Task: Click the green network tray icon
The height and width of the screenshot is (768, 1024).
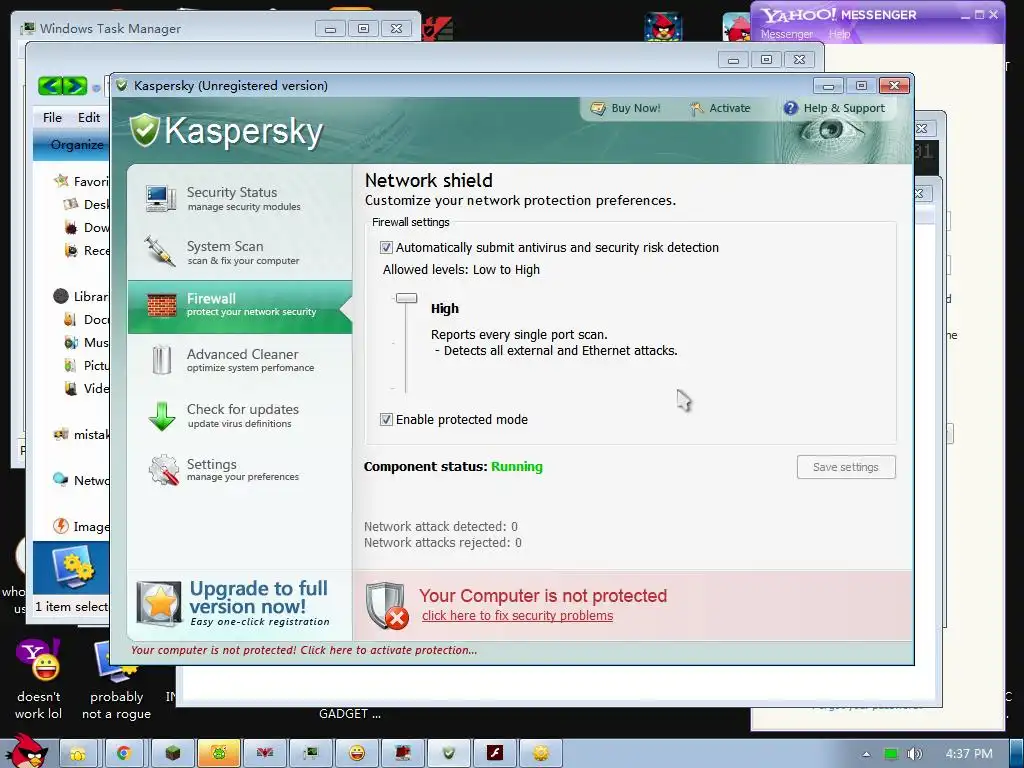Action: click(891, 754)
